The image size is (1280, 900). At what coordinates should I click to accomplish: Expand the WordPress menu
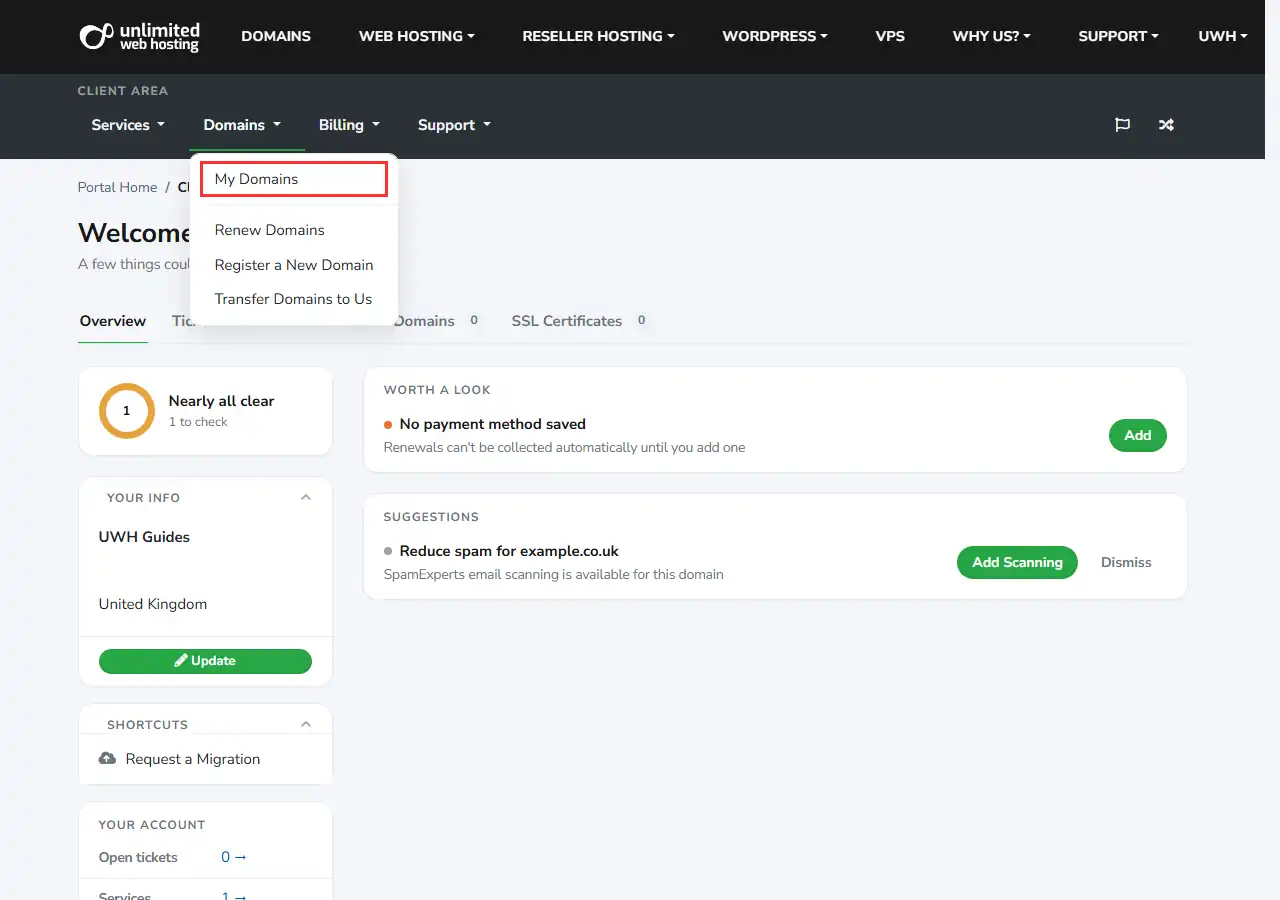tap(775, 36)
